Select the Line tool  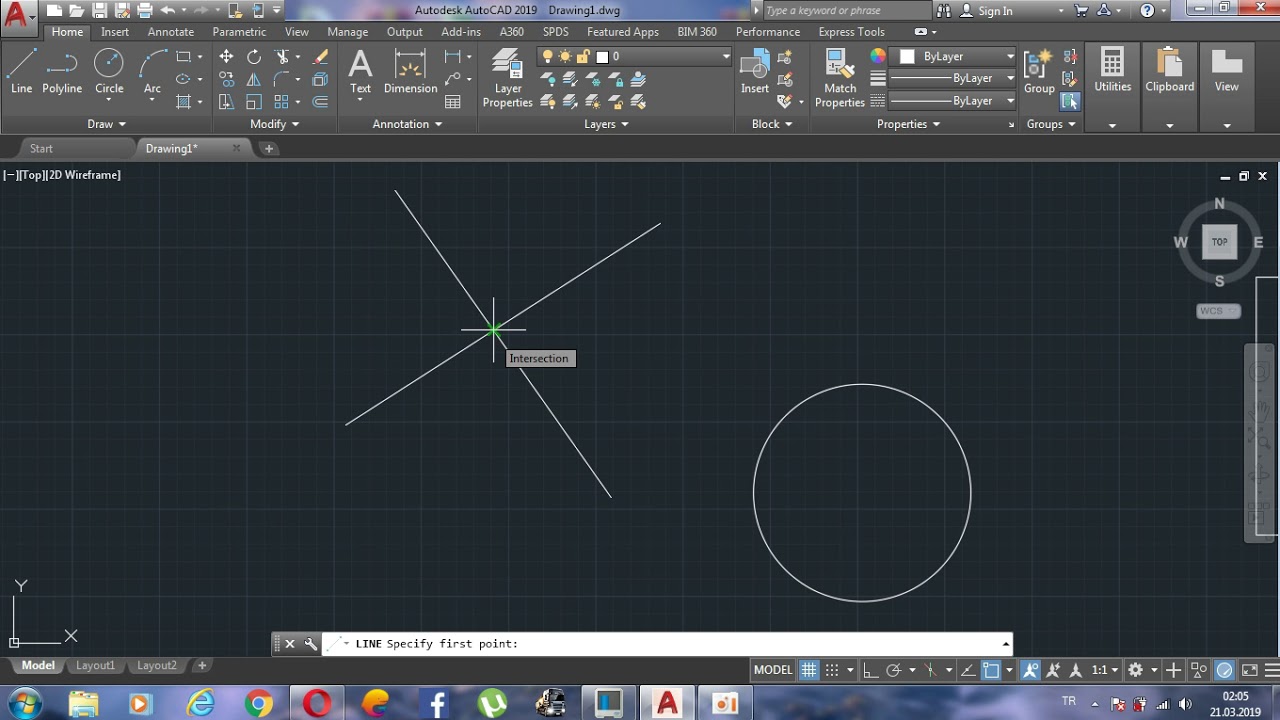21,72
